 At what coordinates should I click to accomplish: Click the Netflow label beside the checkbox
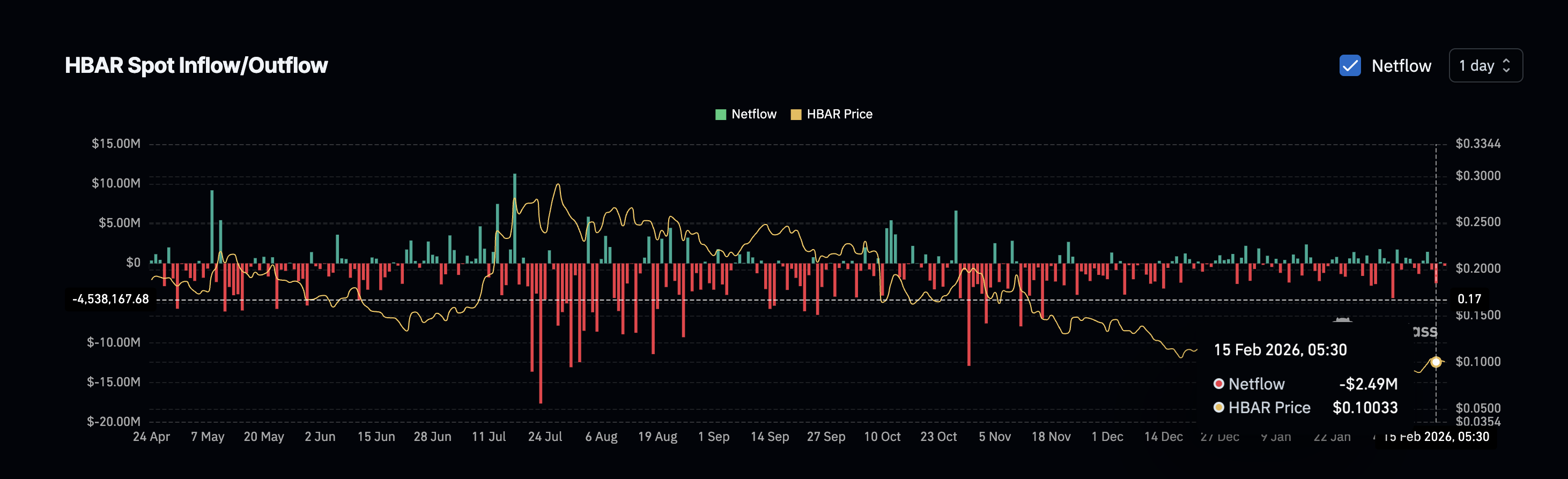point(1401,66)
